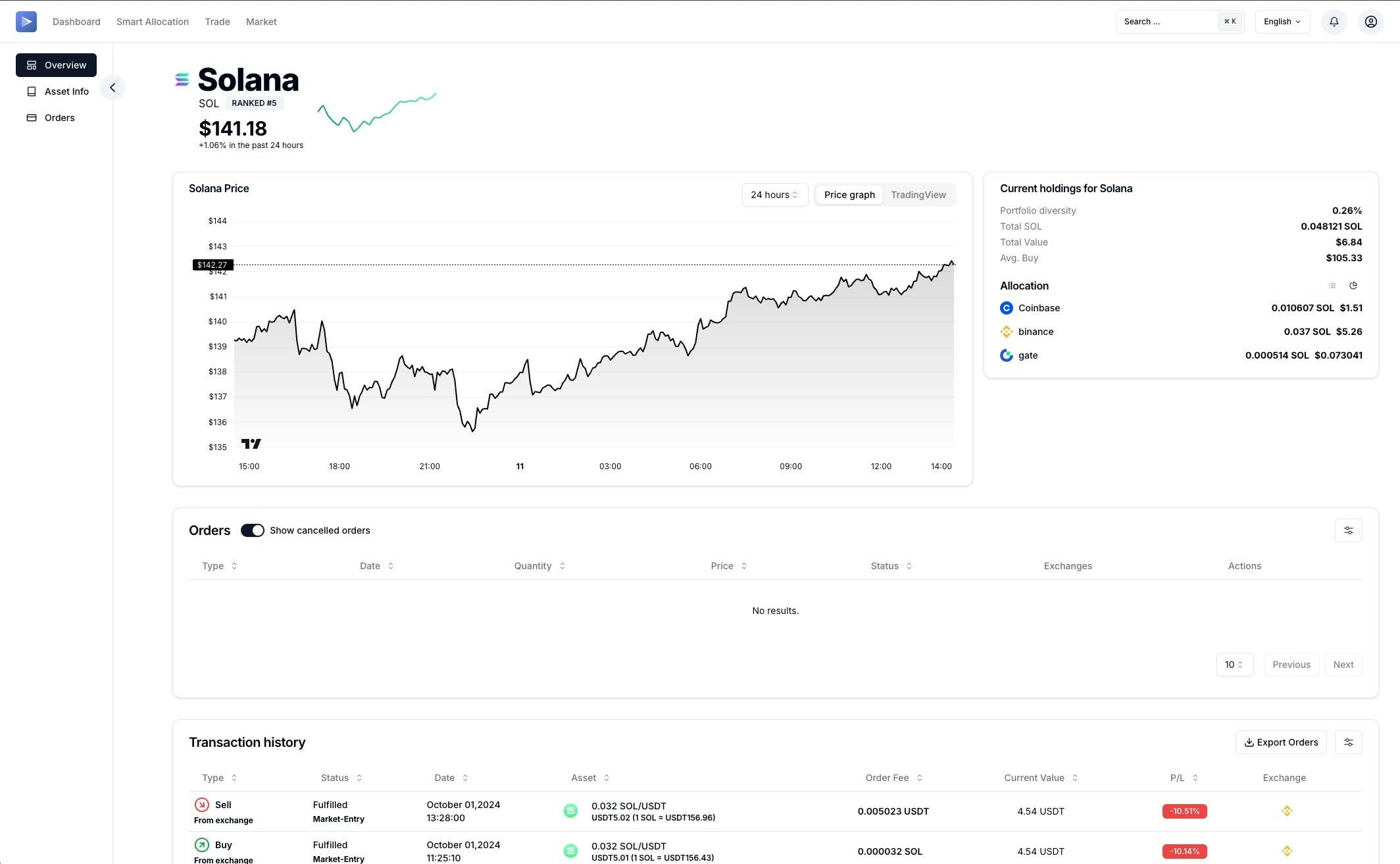This screenshot has height=864, width=1400.
Task: Click the TradingView logo on chart
Action: (x=251, y=444)
